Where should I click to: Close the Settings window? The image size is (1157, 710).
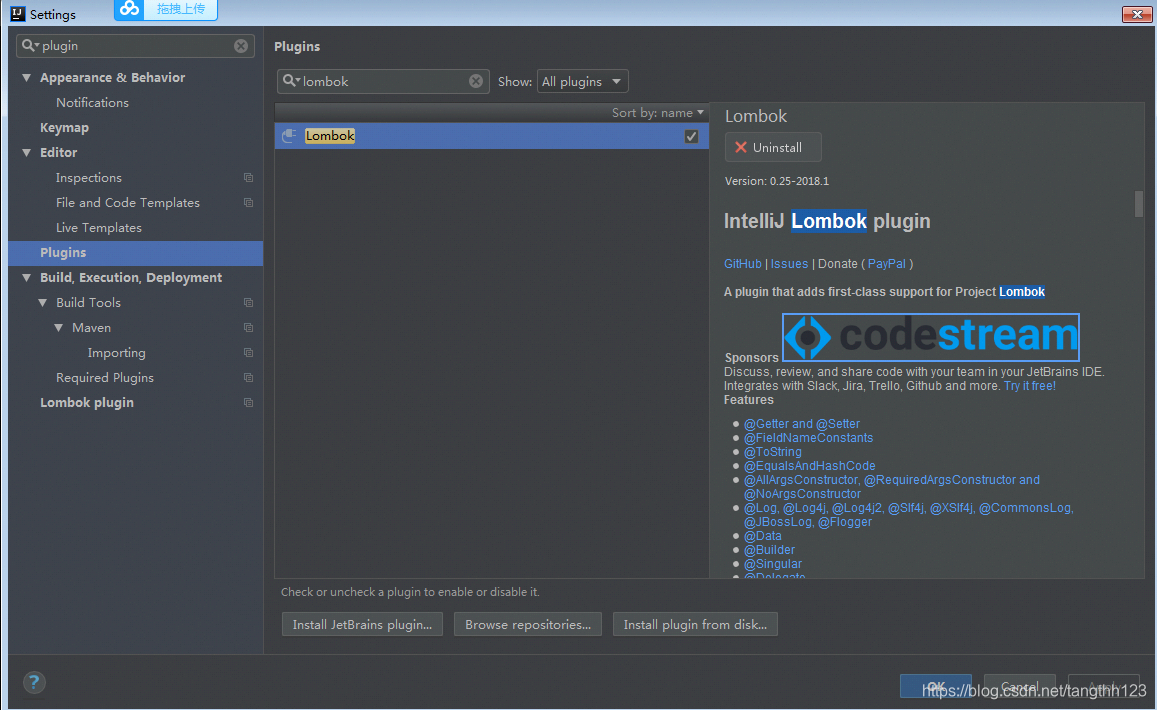click(x=1136, y=14)
